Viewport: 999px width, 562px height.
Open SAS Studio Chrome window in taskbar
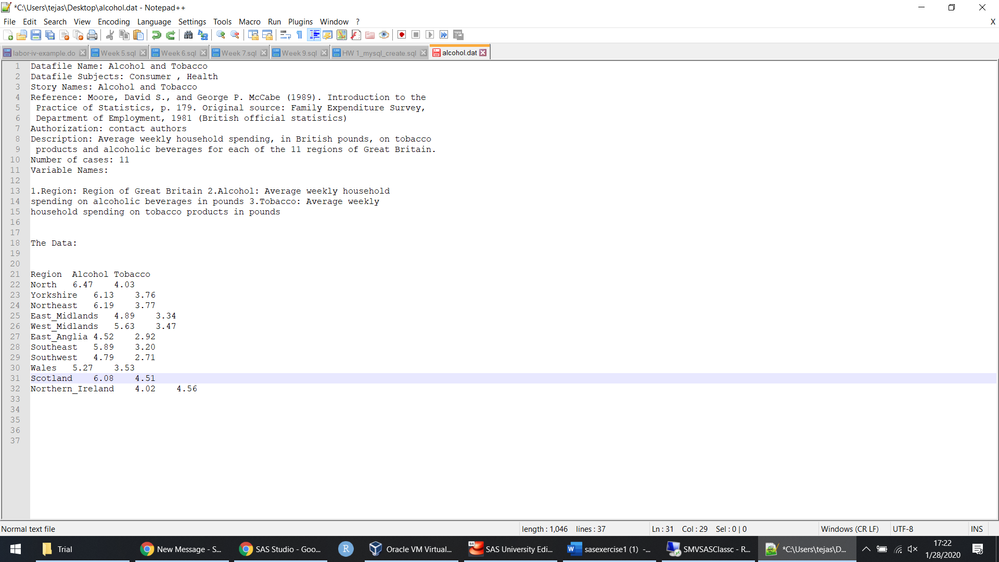pos(280,549)
